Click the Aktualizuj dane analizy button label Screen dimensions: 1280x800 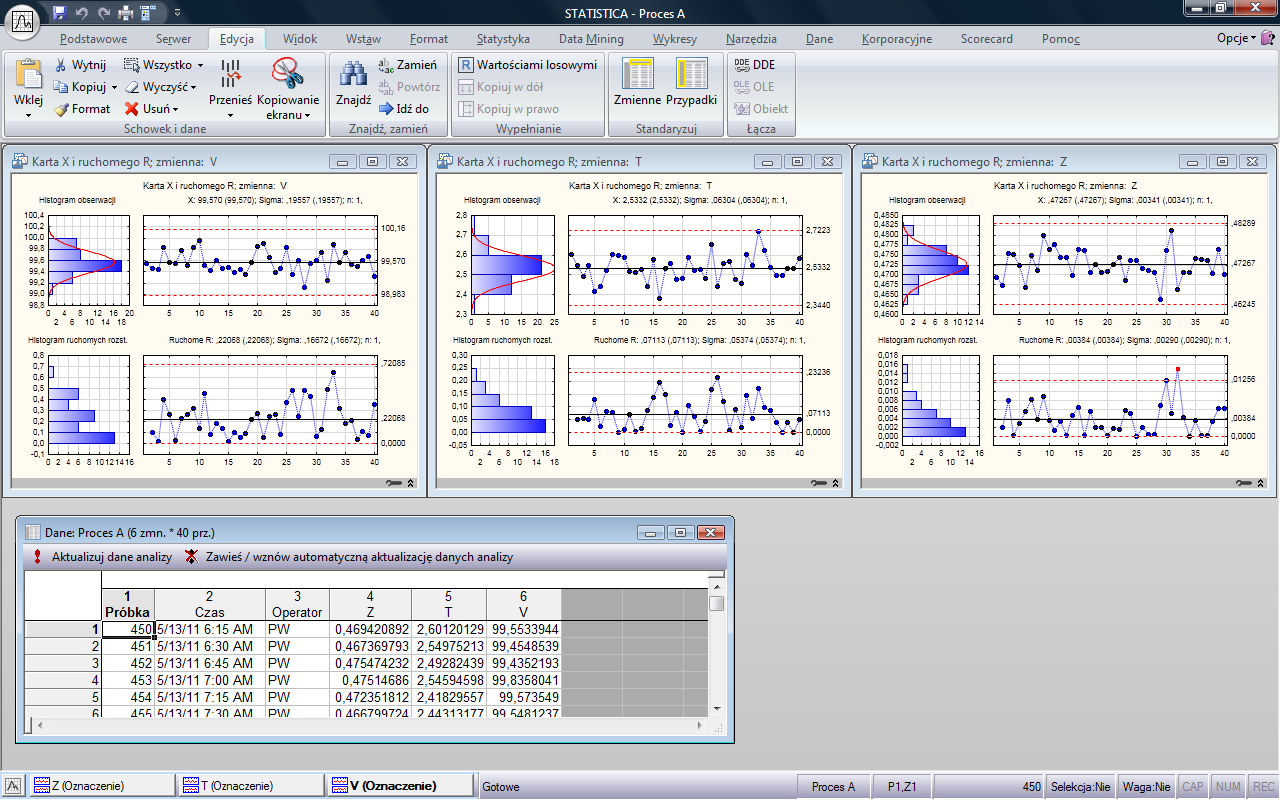(112, 557)
